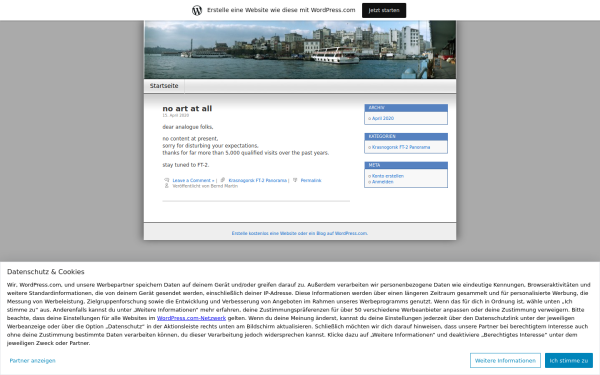Viewport: 600px width, 375px height.
Task: Open Krasnogorsk FT-2 Panorama in Kategorien widget
Action: [401, 147]
